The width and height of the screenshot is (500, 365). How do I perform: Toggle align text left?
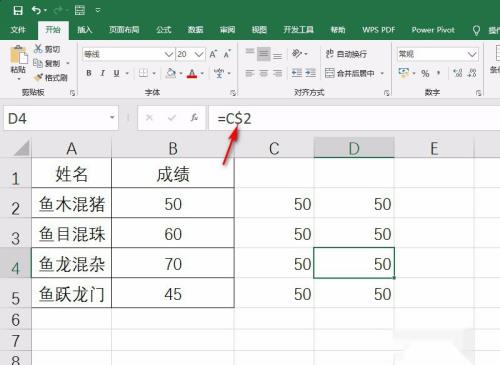coord(250,73)
